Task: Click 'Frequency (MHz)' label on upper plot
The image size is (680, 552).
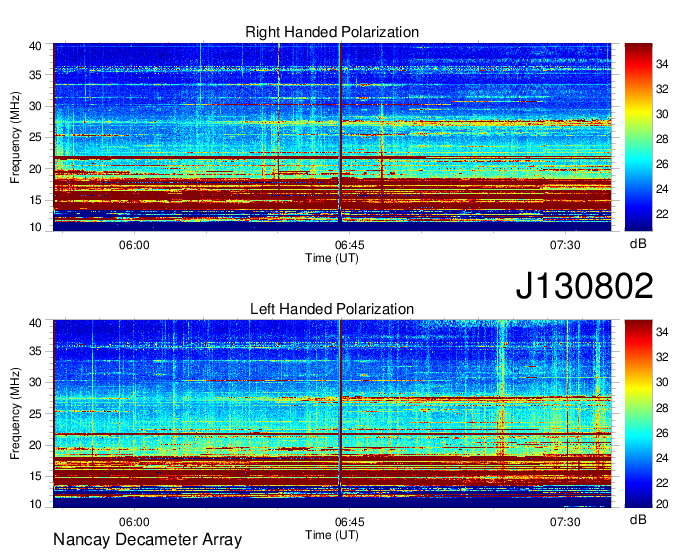Action: (15, 137)
